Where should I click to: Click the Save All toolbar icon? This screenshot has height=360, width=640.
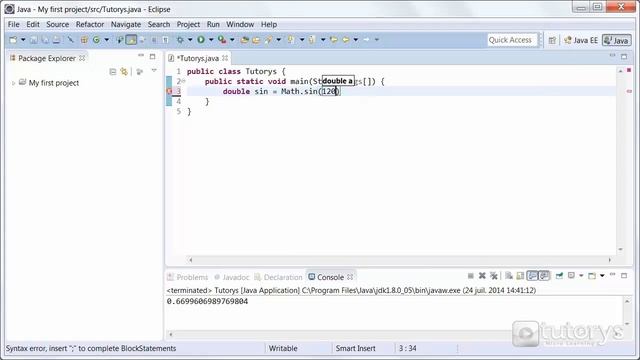(x=45, y=40)
